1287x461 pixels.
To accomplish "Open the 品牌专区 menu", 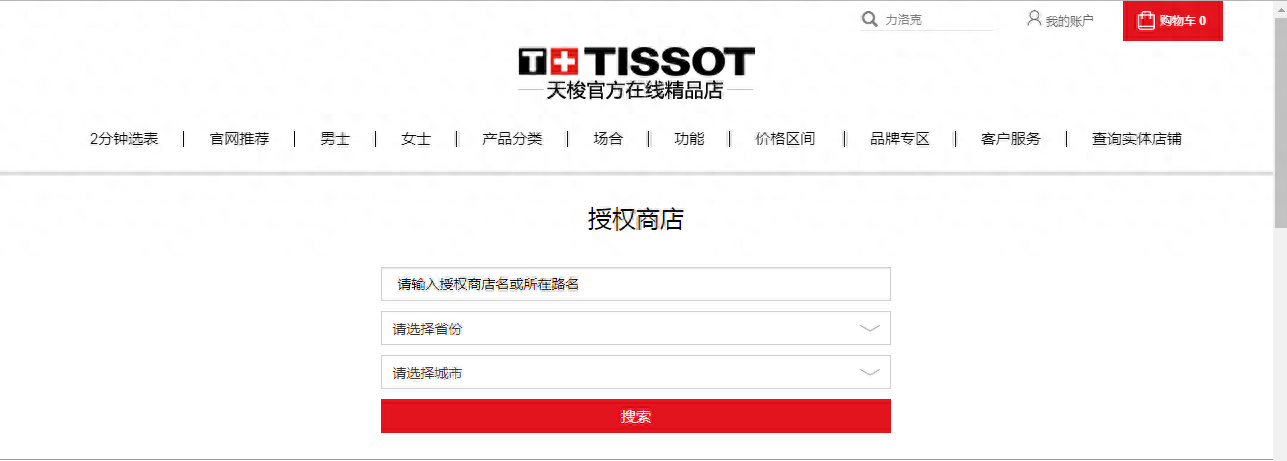I will click(900, 139).
